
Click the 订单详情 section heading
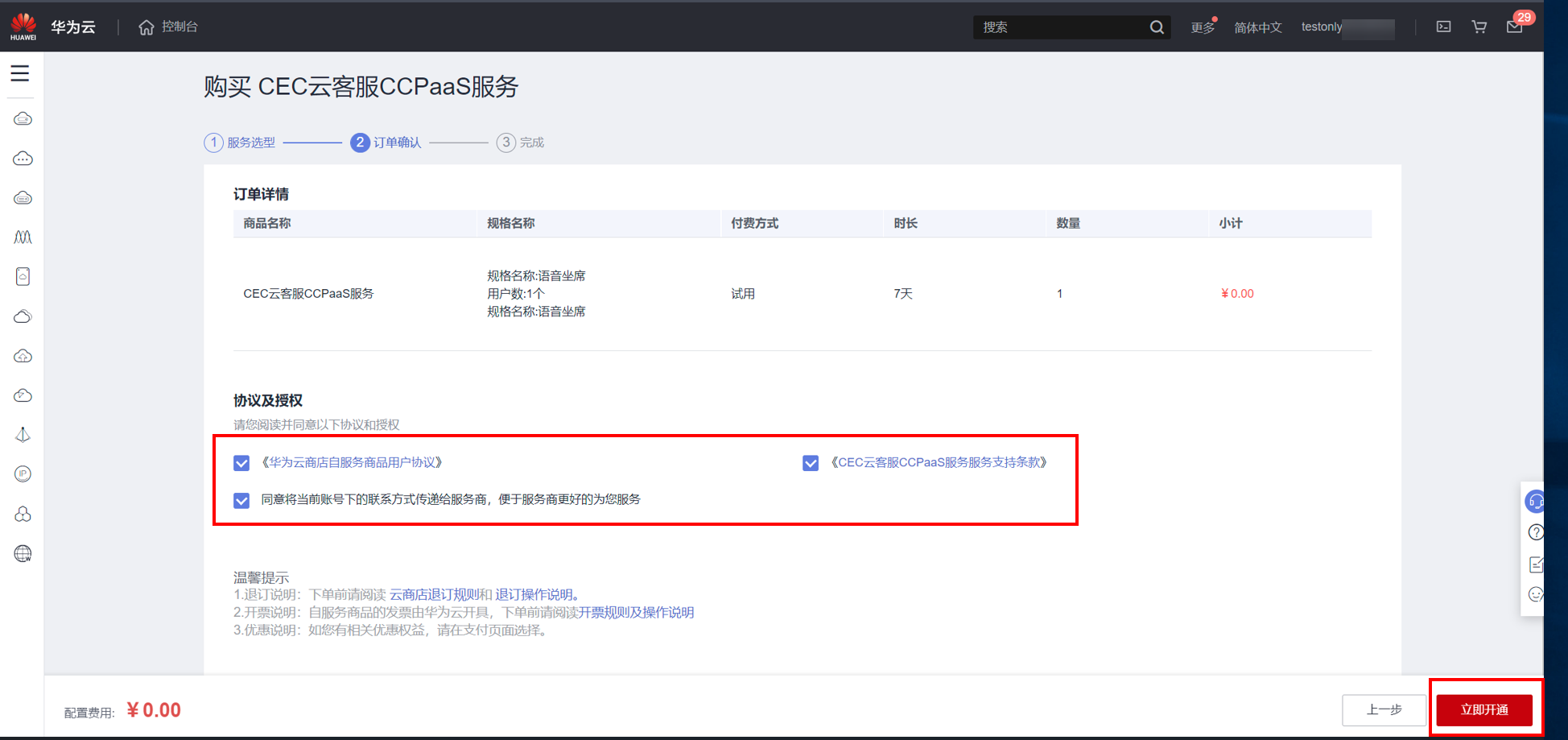[x=261, y=194]
